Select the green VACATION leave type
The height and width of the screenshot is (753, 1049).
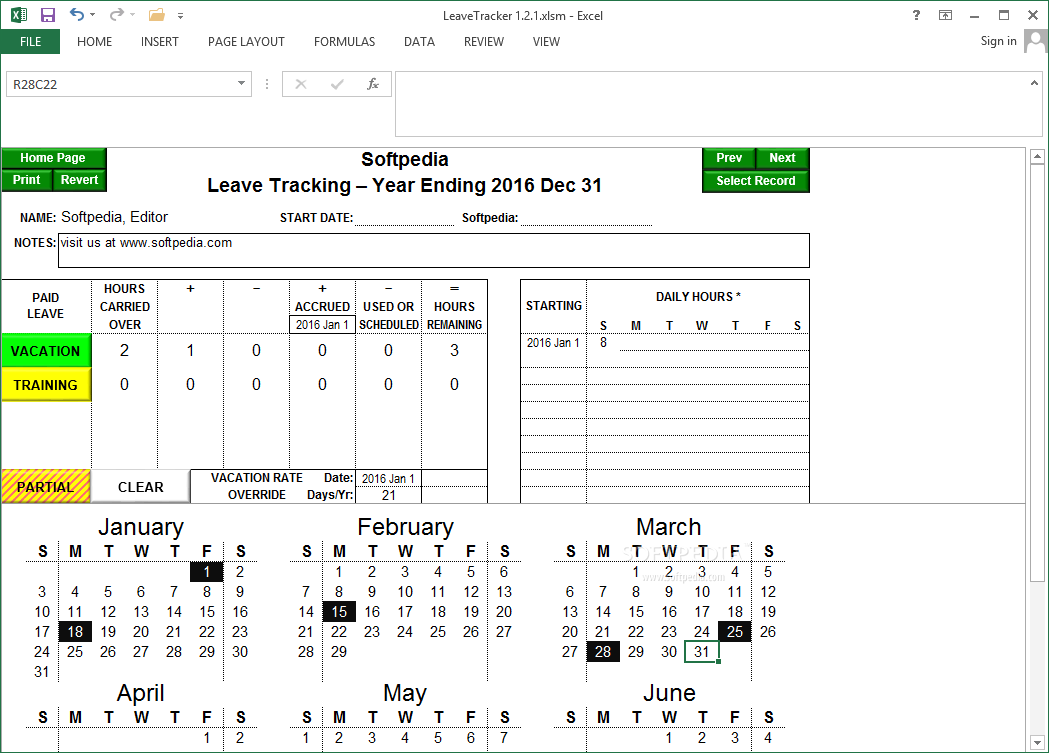click(x=45, y=350)
